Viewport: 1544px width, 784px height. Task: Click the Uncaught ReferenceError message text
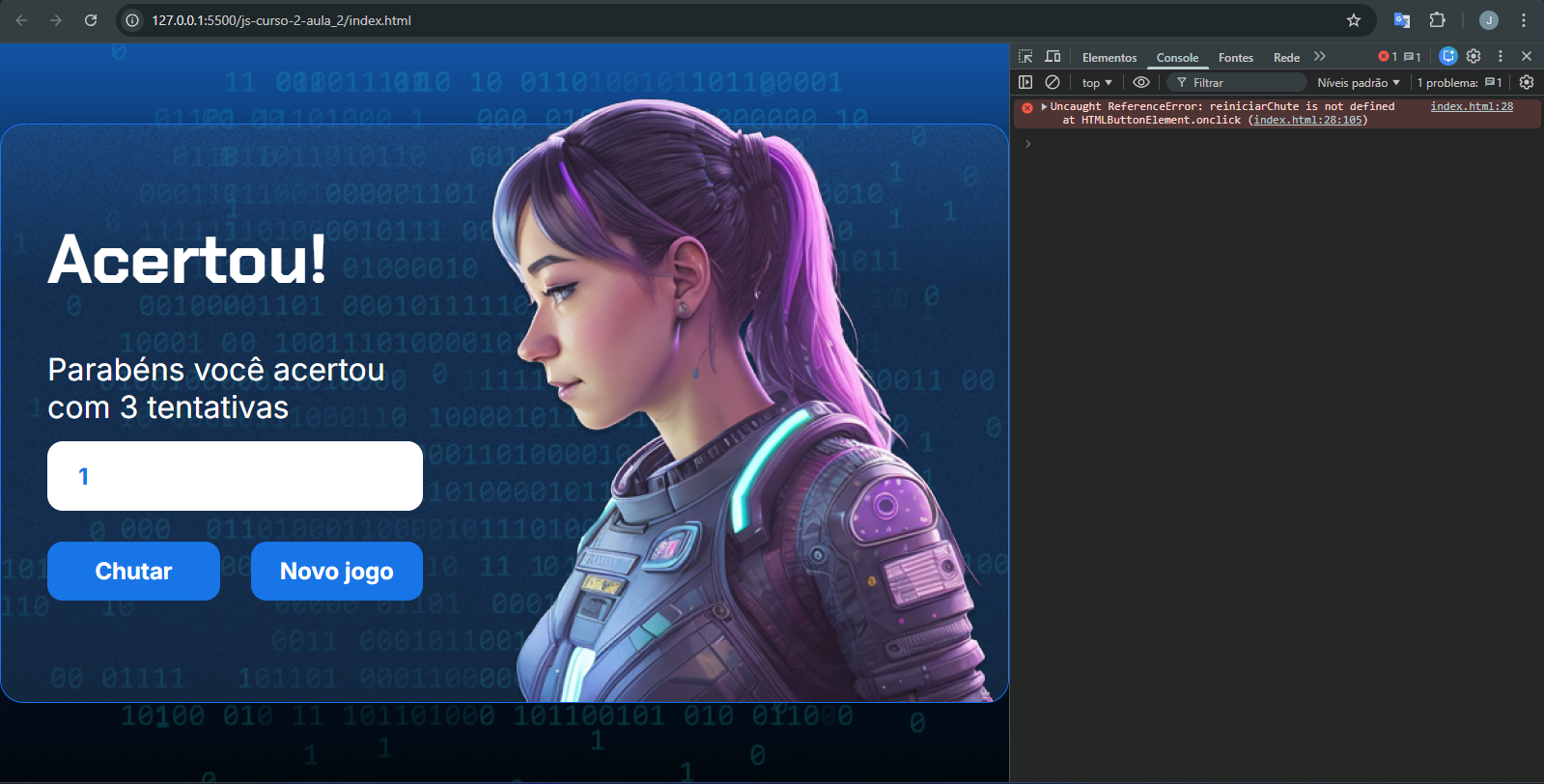click(x=1221, y=106)
